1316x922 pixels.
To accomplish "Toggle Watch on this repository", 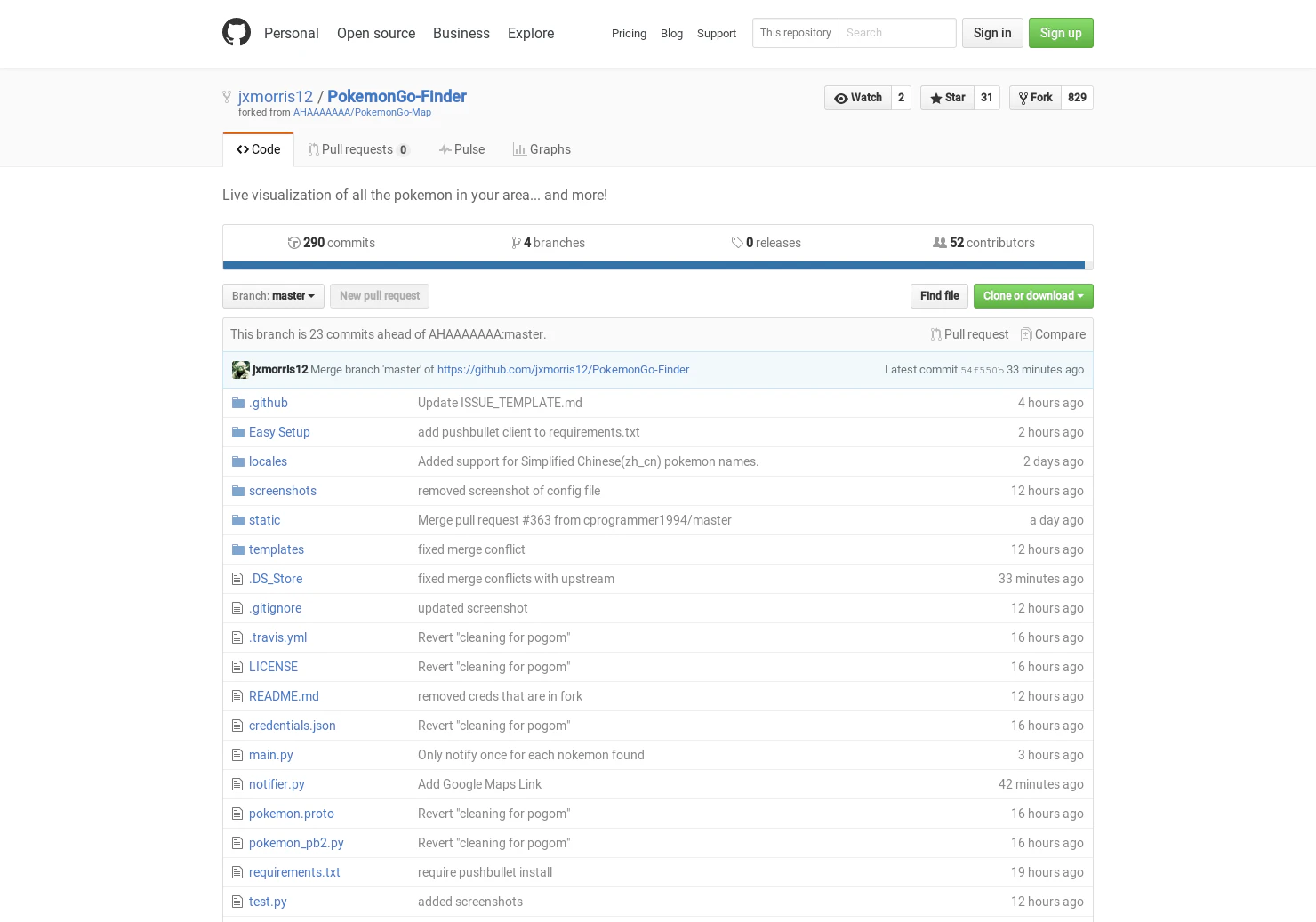I will tap(858, 98).
